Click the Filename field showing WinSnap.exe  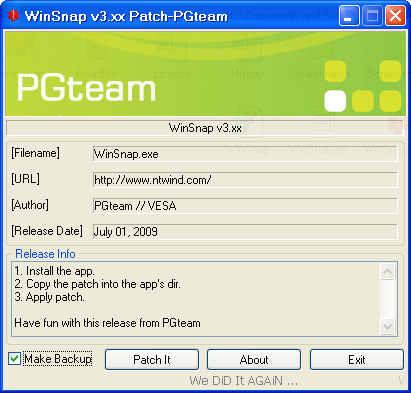[x=245, y=154]
